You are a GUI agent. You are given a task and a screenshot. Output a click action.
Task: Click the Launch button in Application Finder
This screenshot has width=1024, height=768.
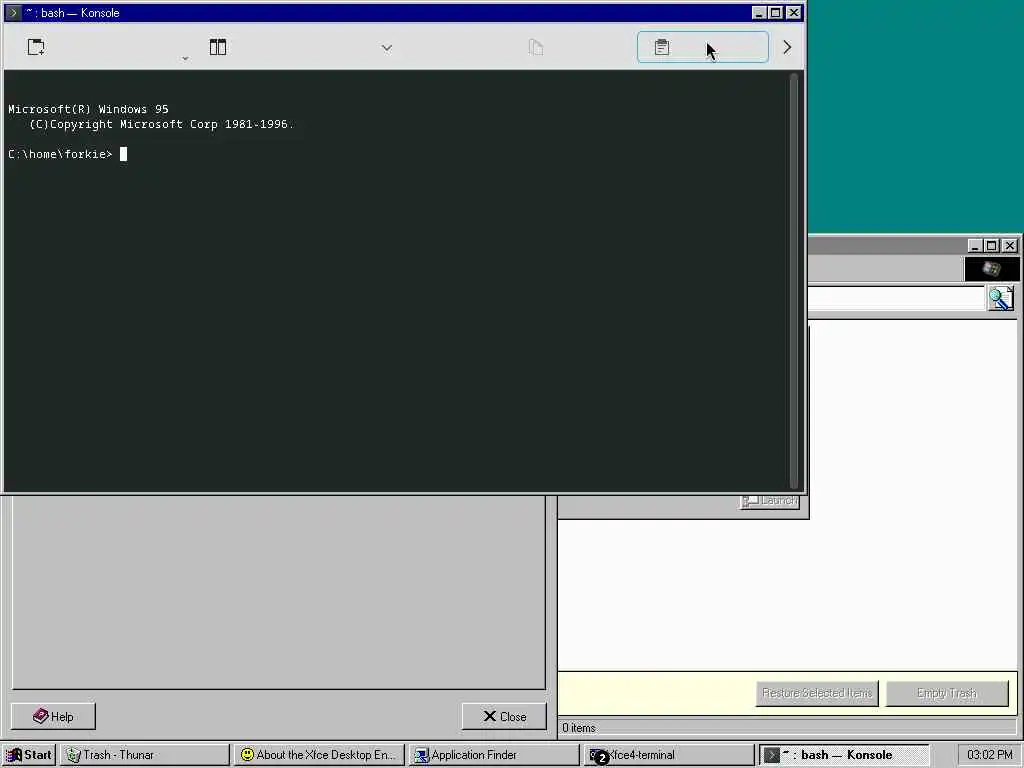point(769,501)
